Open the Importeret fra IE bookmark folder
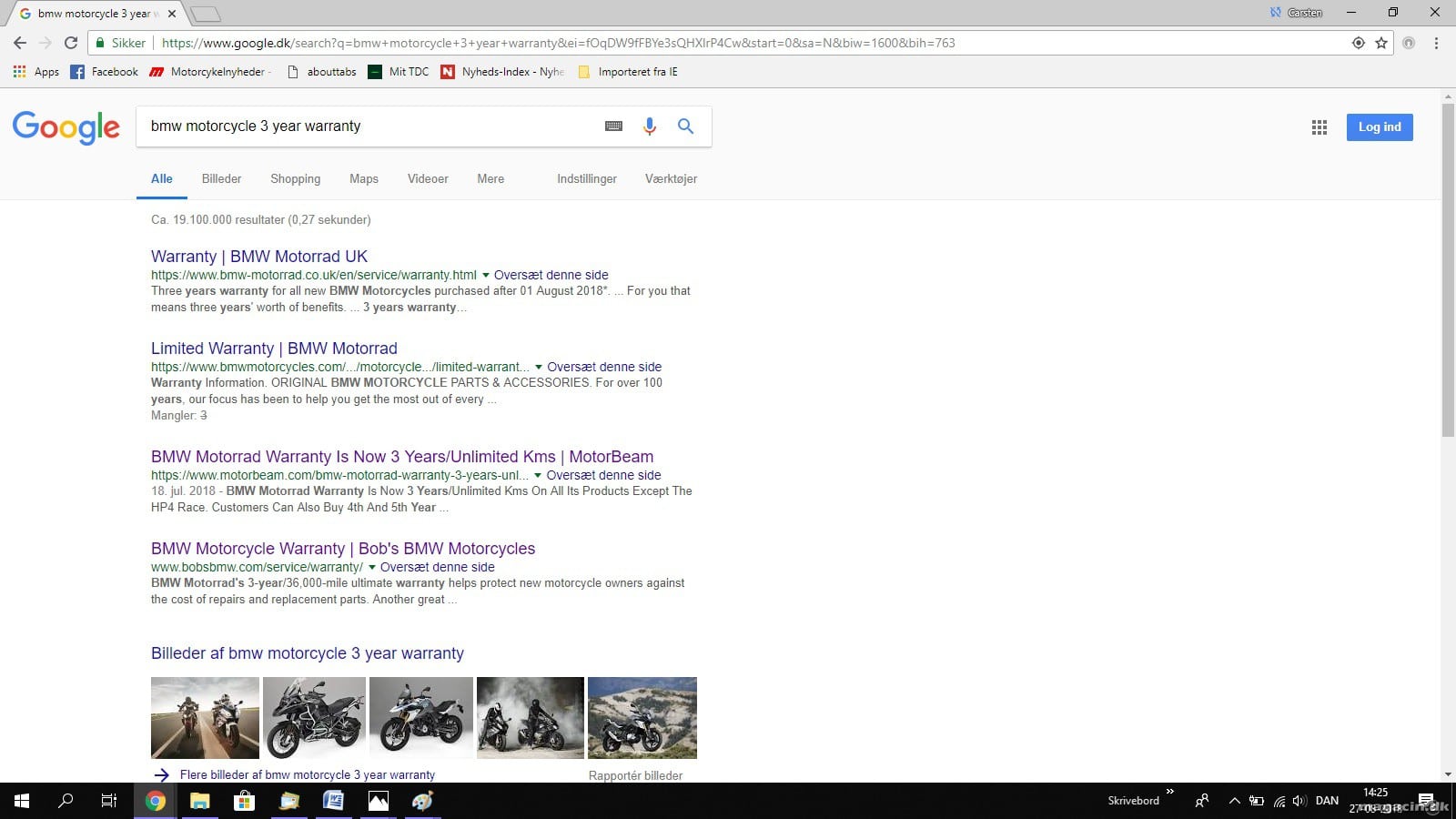The width and height of the screenshot is (1456, 819). [x=628, y=72]
